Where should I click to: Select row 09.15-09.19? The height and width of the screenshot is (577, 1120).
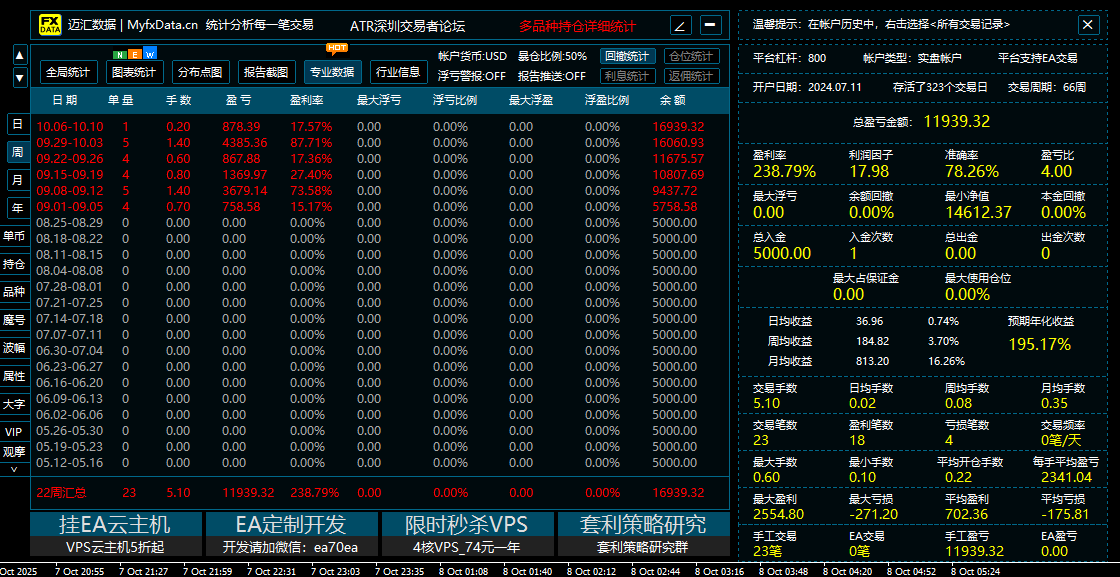click(x=379, y=174)
